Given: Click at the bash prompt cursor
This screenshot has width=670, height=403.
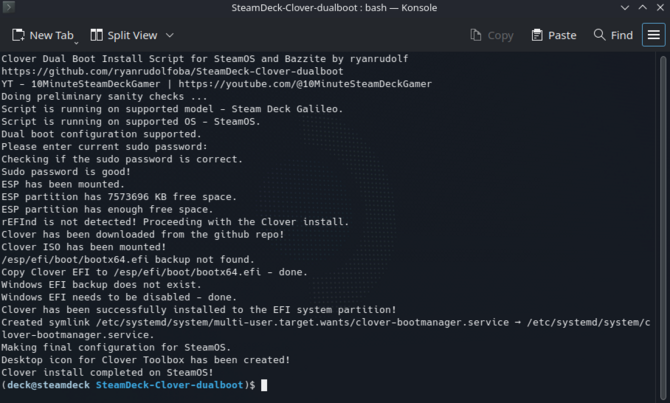Looking at the screenshot, I should [264, 385].
